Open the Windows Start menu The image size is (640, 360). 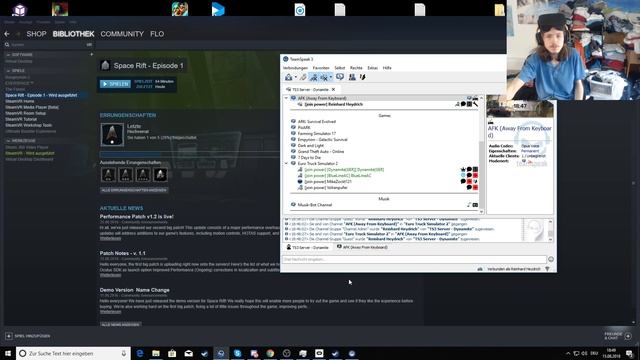[x=8, y=353]
